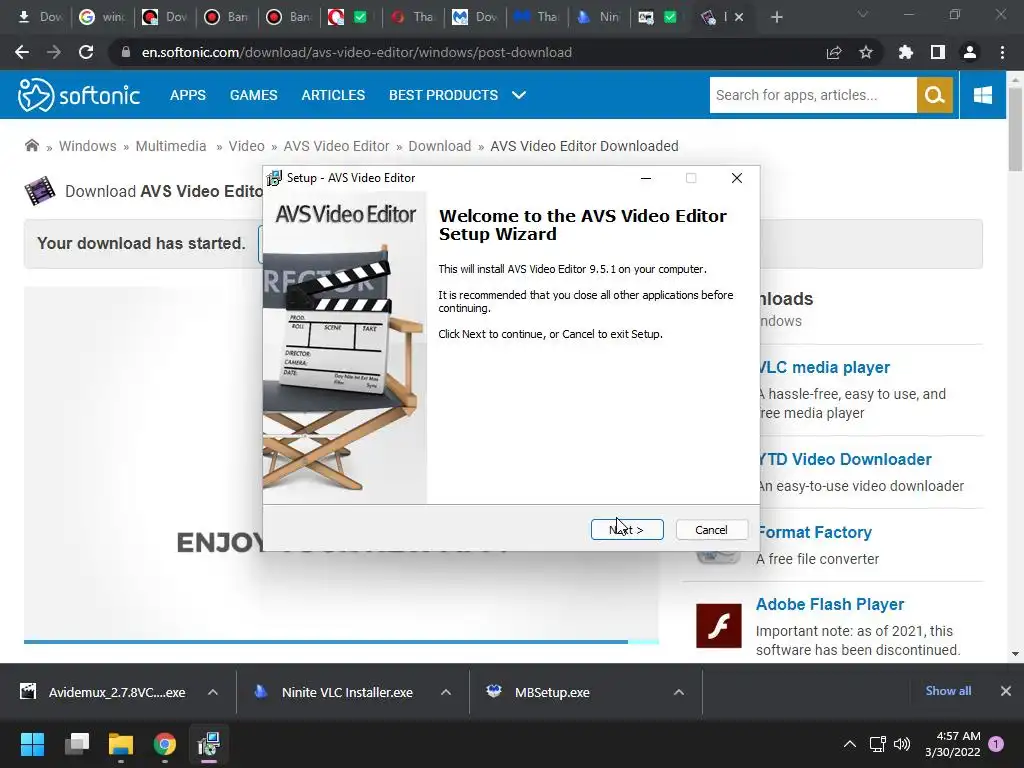Screen dimensions: 1024x768
Task: Open network status tray icon
Action: coord(877,744)
